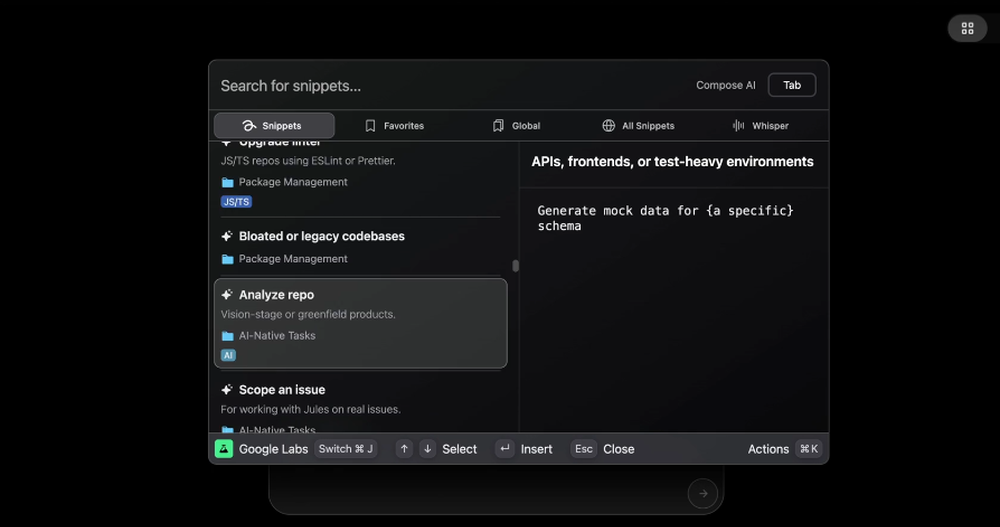Screen dimensions: 1000x527
Task: Open the Whisper tab
Action: click(x=760, y=126)
